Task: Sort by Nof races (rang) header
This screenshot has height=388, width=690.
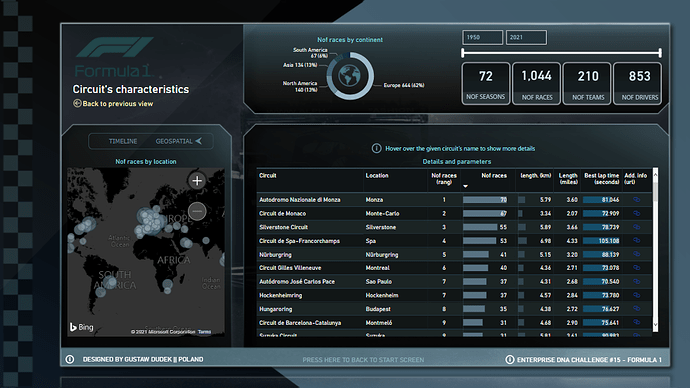Action: (444, 179)
